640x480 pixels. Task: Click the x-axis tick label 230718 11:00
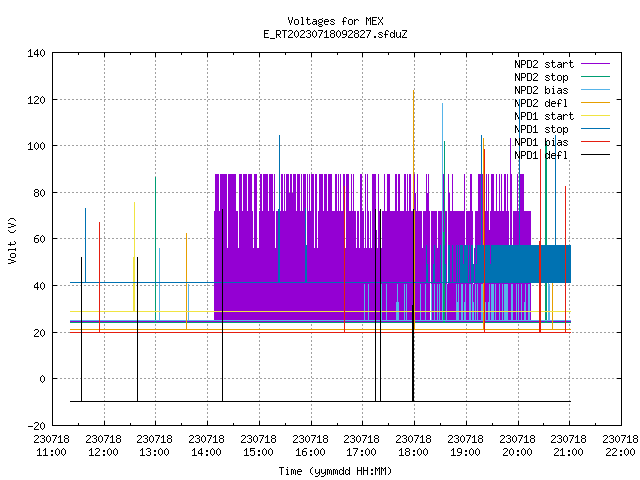[51, 446]
